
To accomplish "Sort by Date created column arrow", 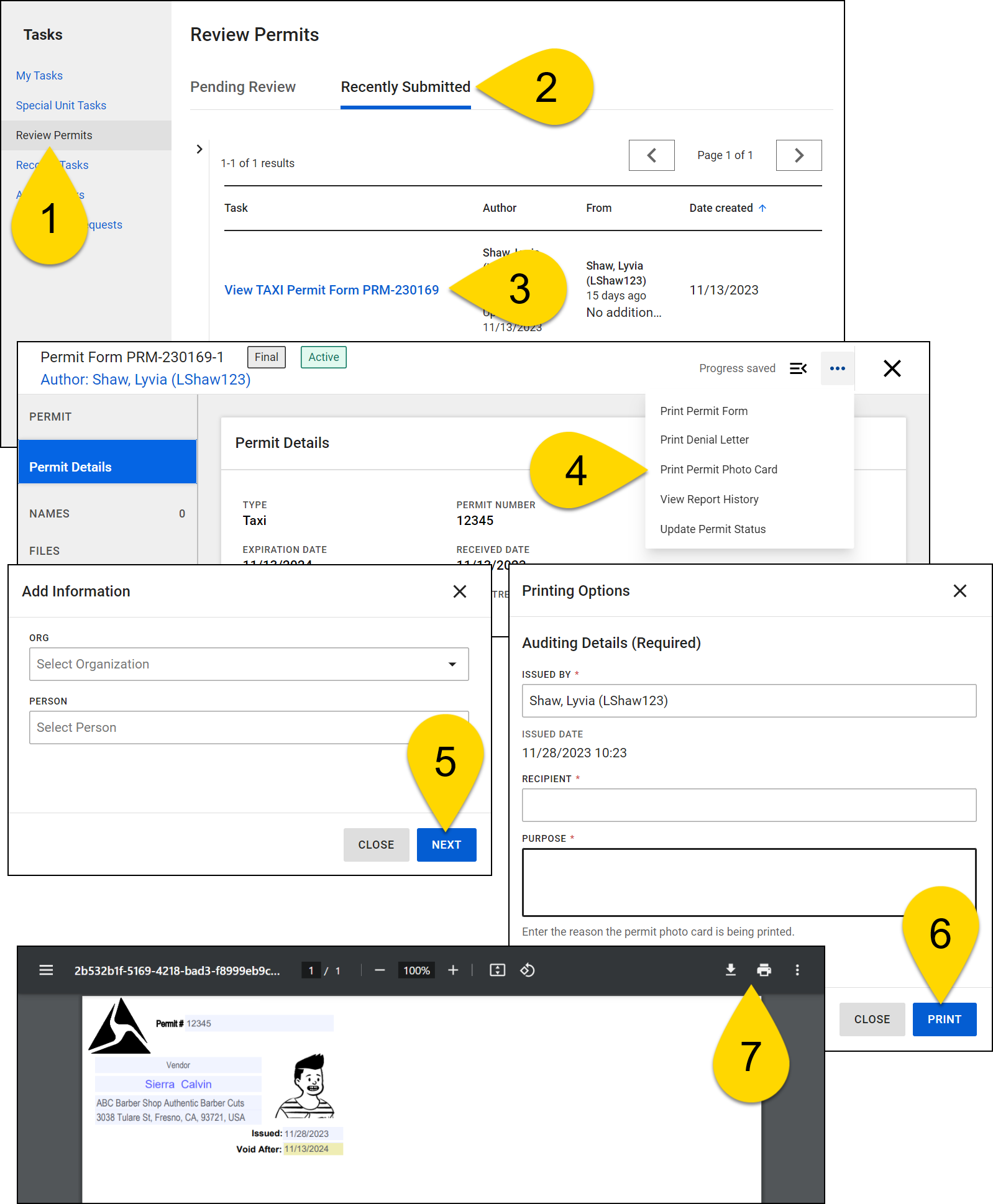I will point(762,208).
